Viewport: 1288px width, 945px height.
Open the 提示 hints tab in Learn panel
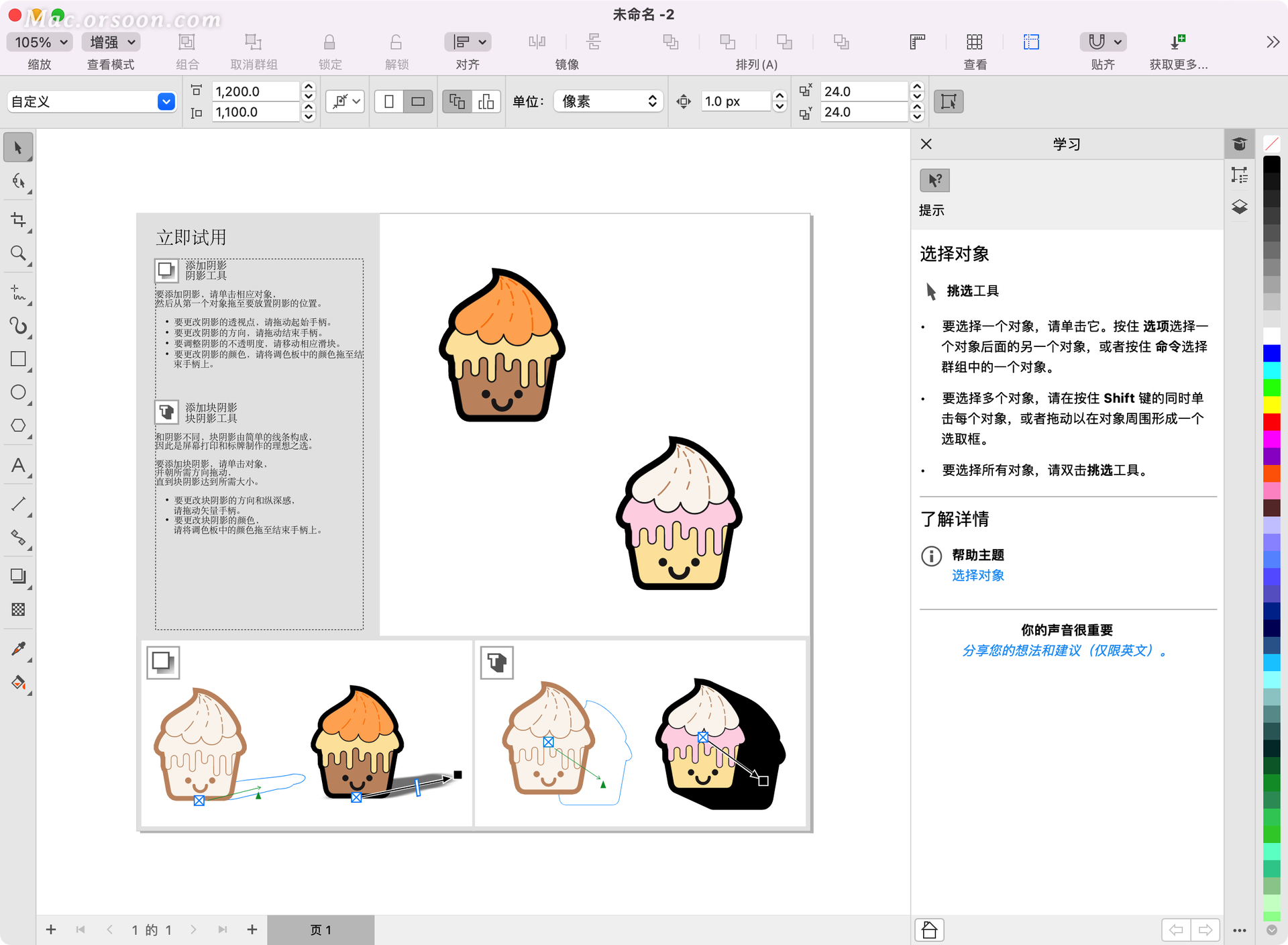[x=934, y=181]
